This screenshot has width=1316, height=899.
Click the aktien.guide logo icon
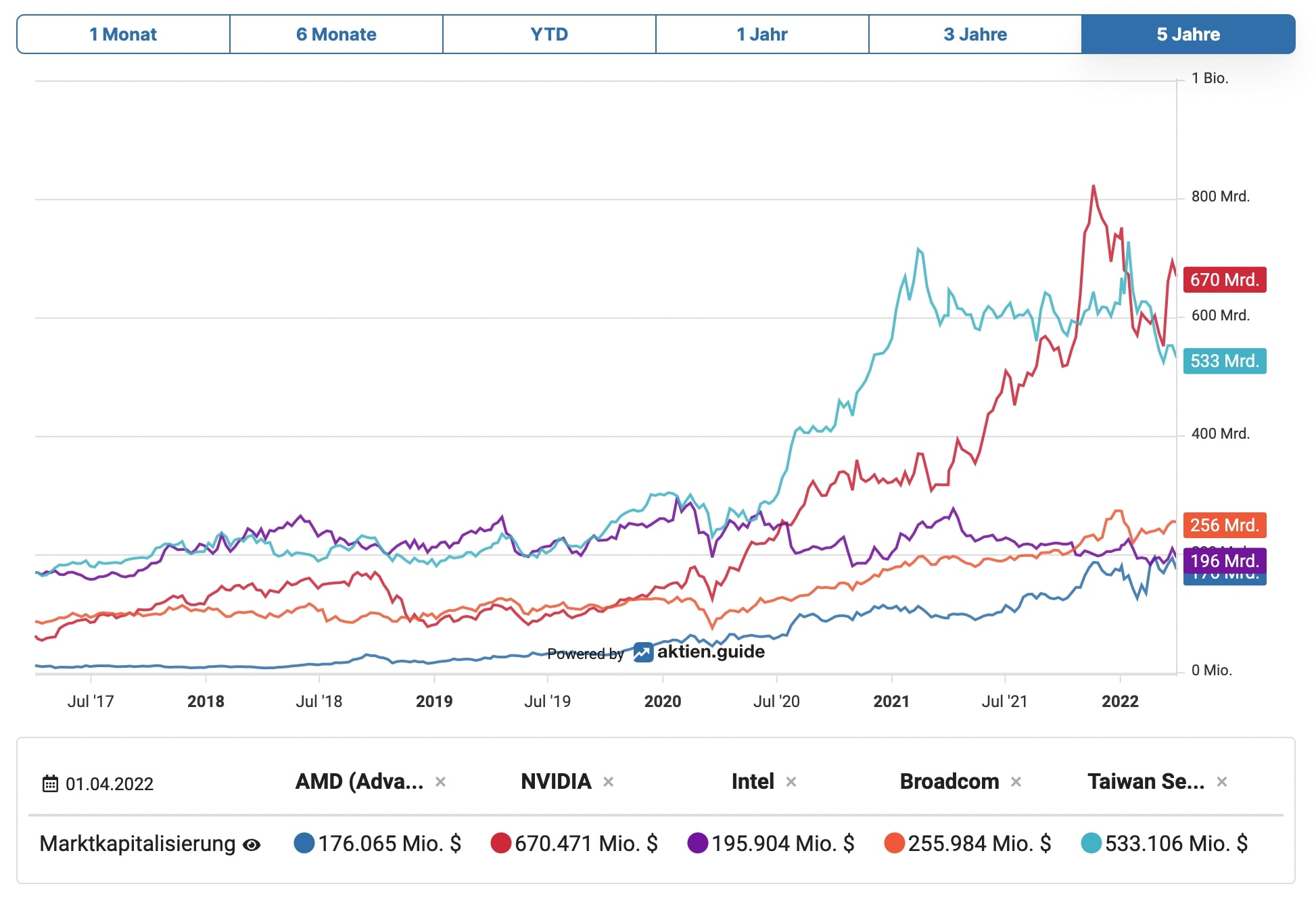tap(643, 652)
